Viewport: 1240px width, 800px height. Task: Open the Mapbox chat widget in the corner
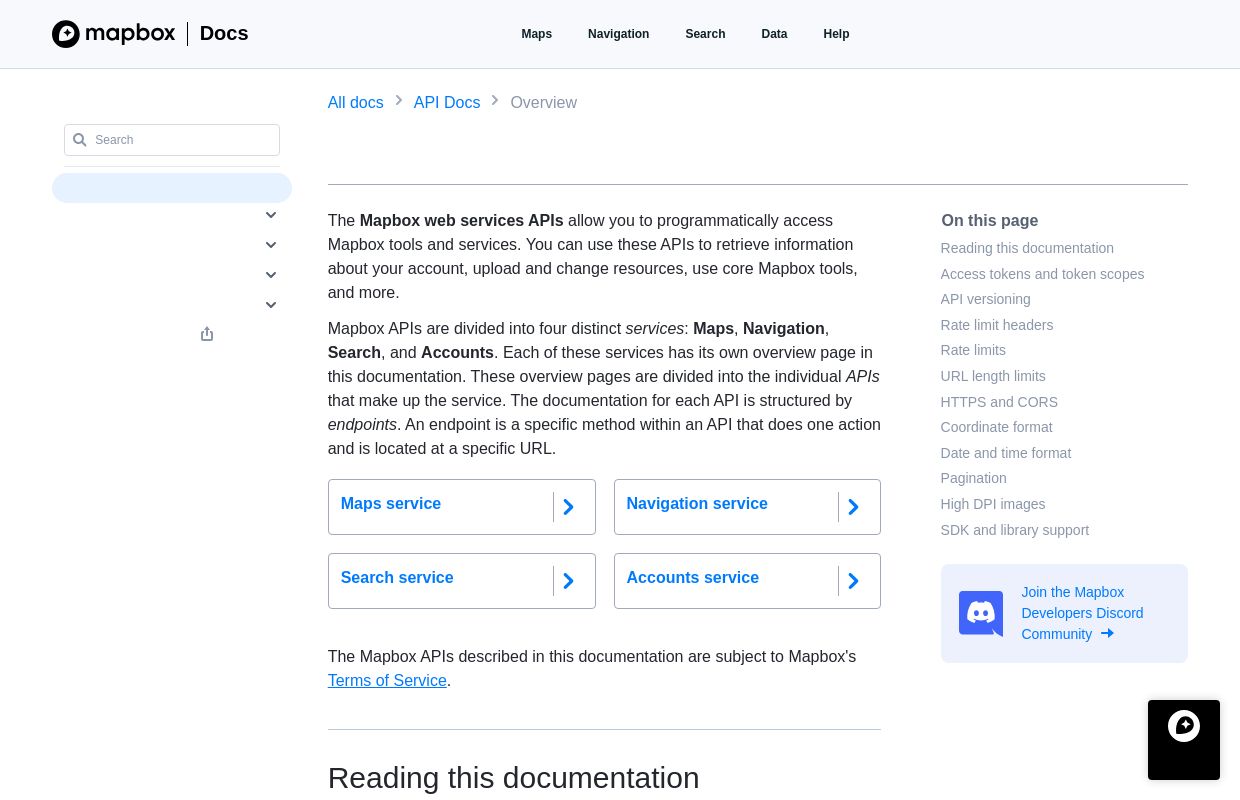pyautogui.click(x=1184, y=740)
